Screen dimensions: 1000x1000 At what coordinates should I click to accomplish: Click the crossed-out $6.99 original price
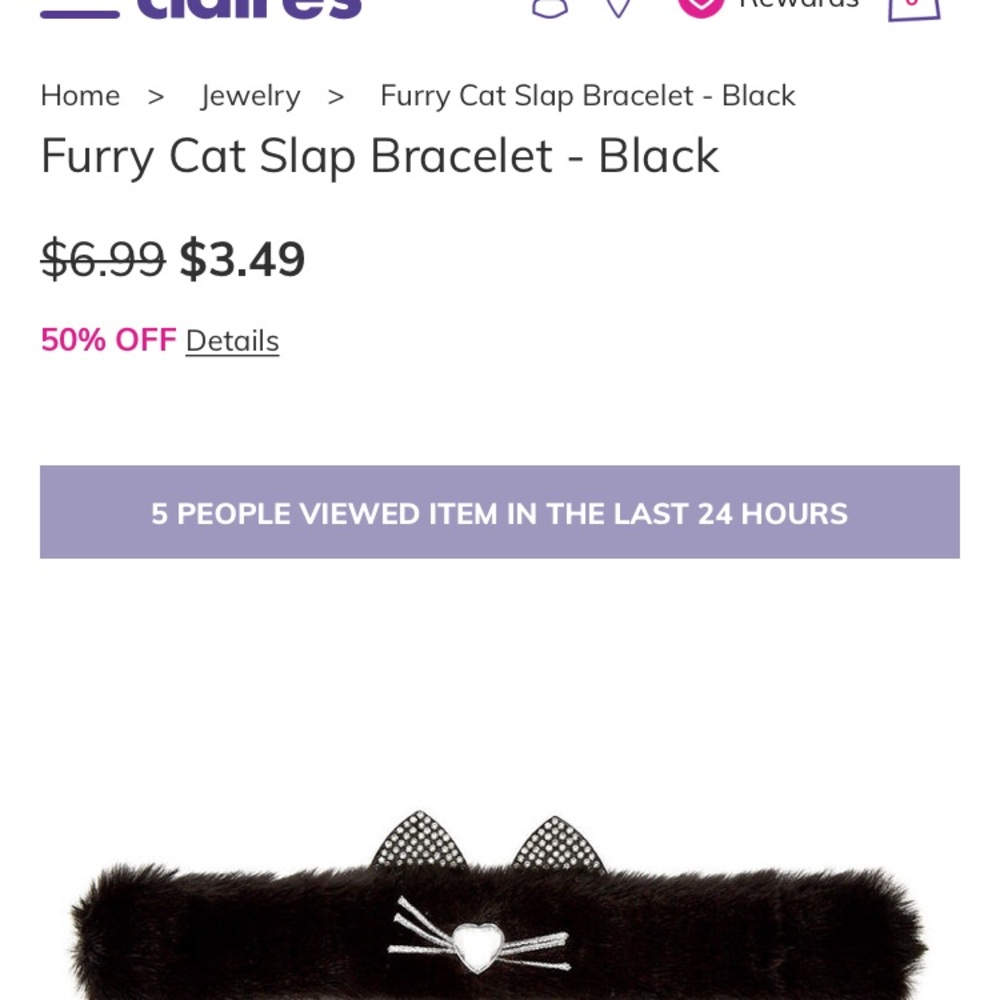tap(102, 260)
